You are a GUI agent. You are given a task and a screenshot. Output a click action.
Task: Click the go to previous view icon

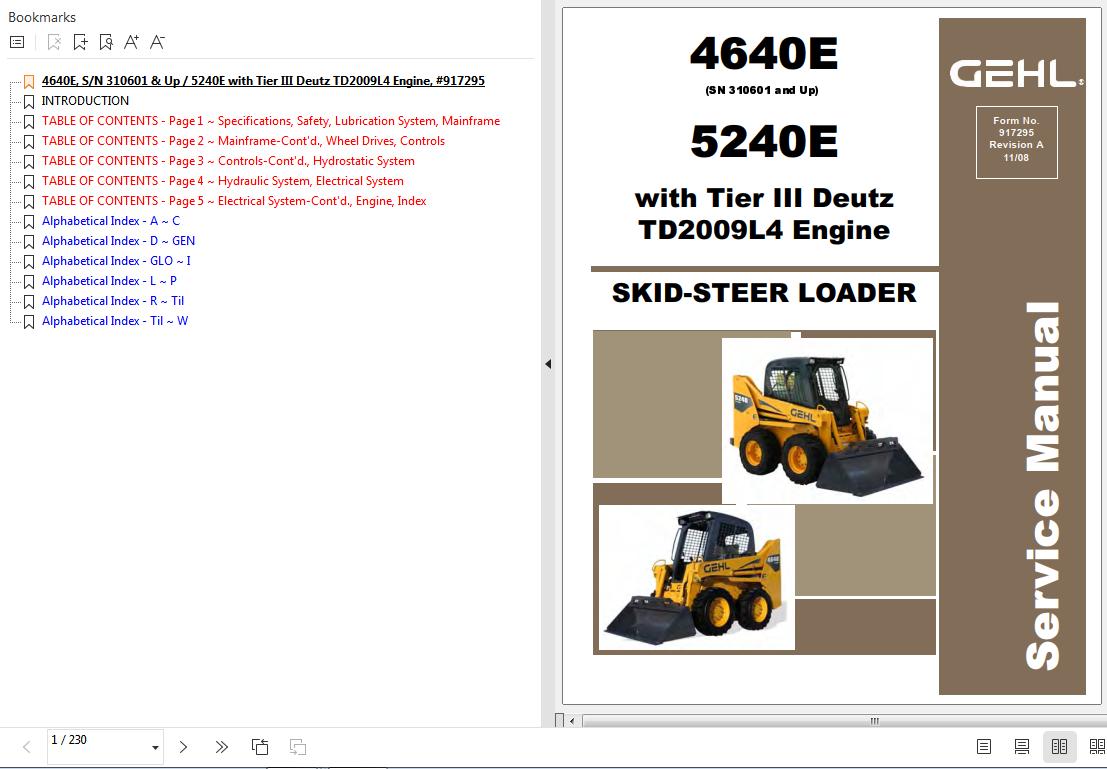[x=260, y=747]
